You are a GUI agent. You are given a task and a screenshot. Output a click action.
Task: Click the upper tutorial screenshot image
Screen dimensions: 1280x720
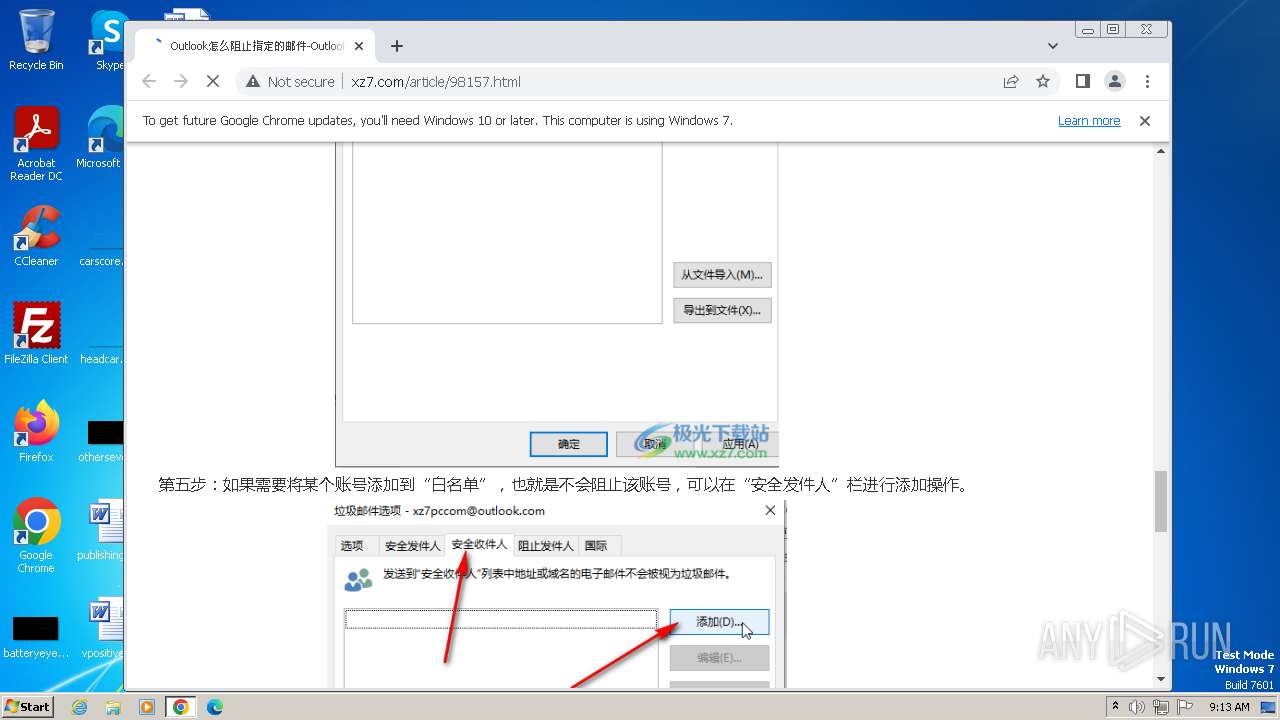[x=557, y=303]
